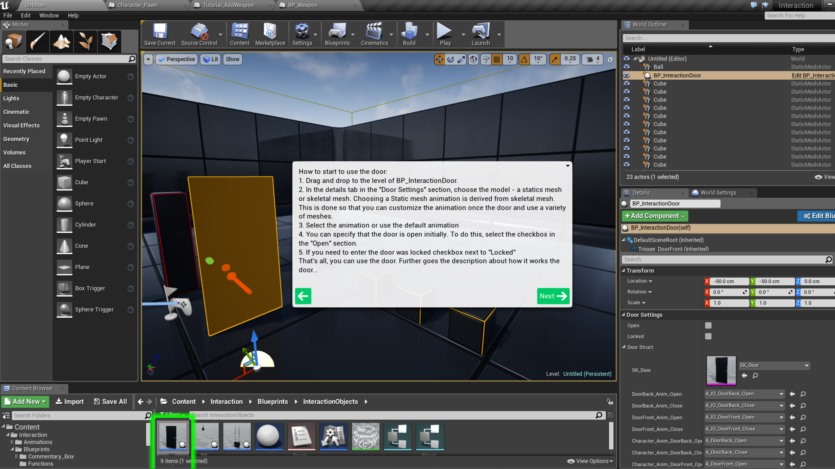Click the Content Browser history back arrow

(140, 402)
